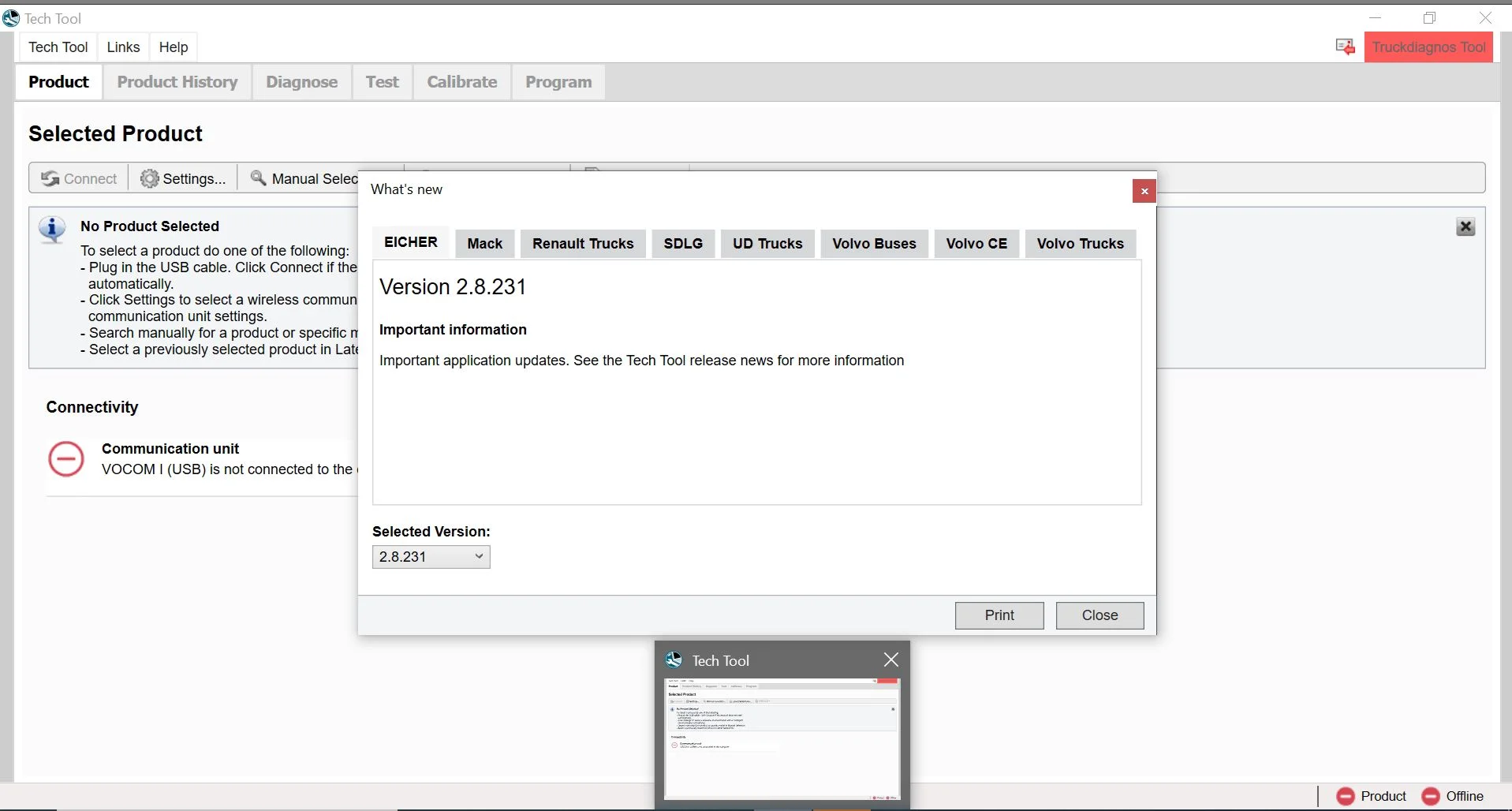Click the Manual Selection magnifier icon
The height and width of the screenshot is (811, 1512).
[x=258, y=178]
